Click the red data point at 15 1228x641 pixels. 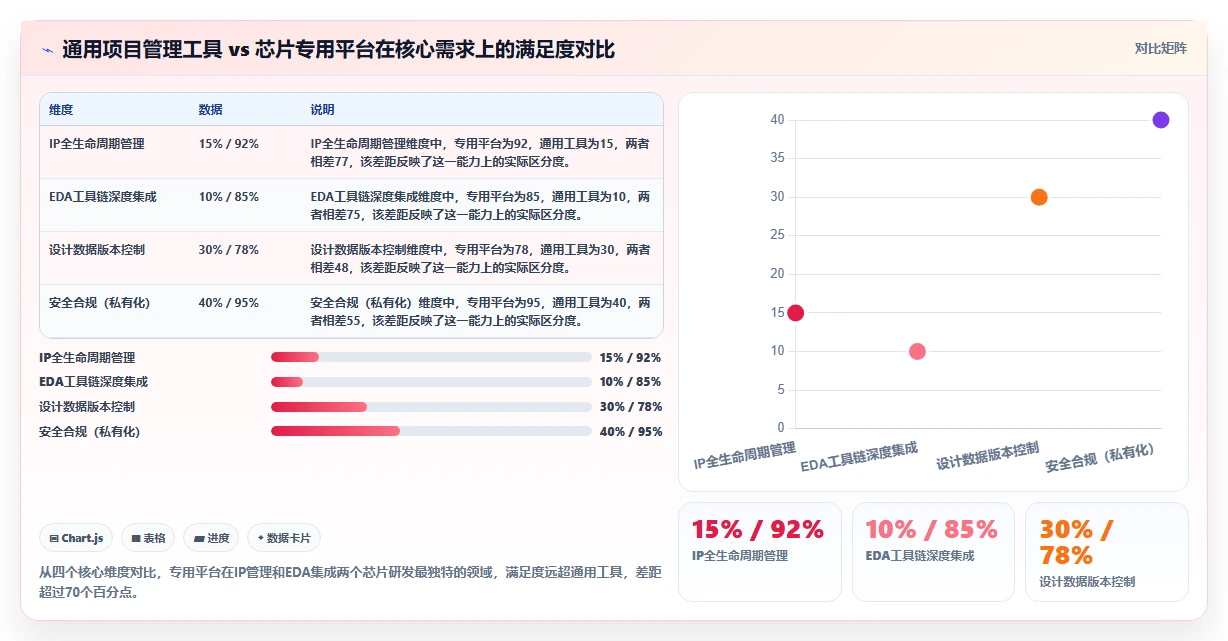pyautogui.click(x=796, y=313)
